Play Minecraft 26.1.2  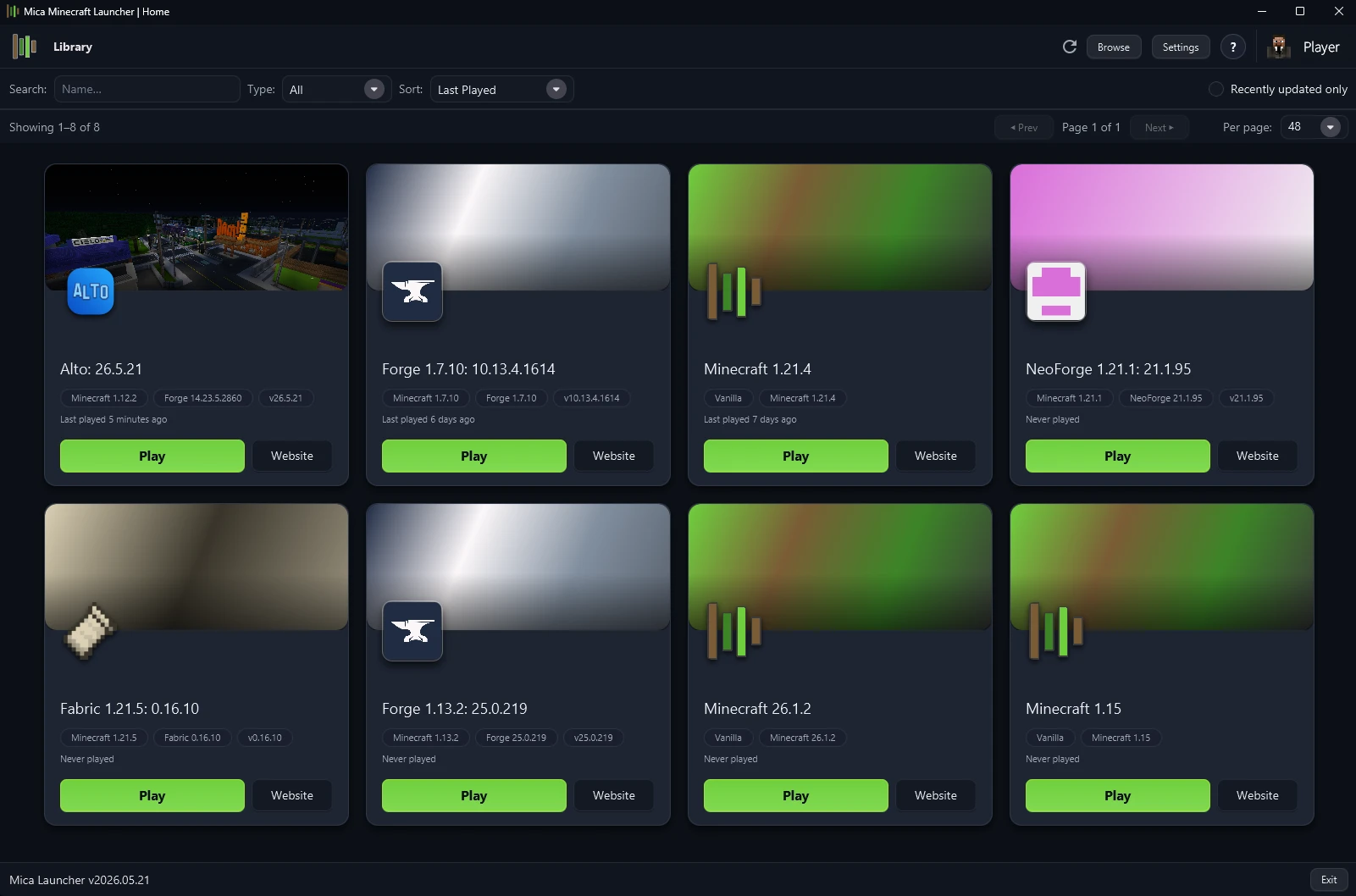796,795
